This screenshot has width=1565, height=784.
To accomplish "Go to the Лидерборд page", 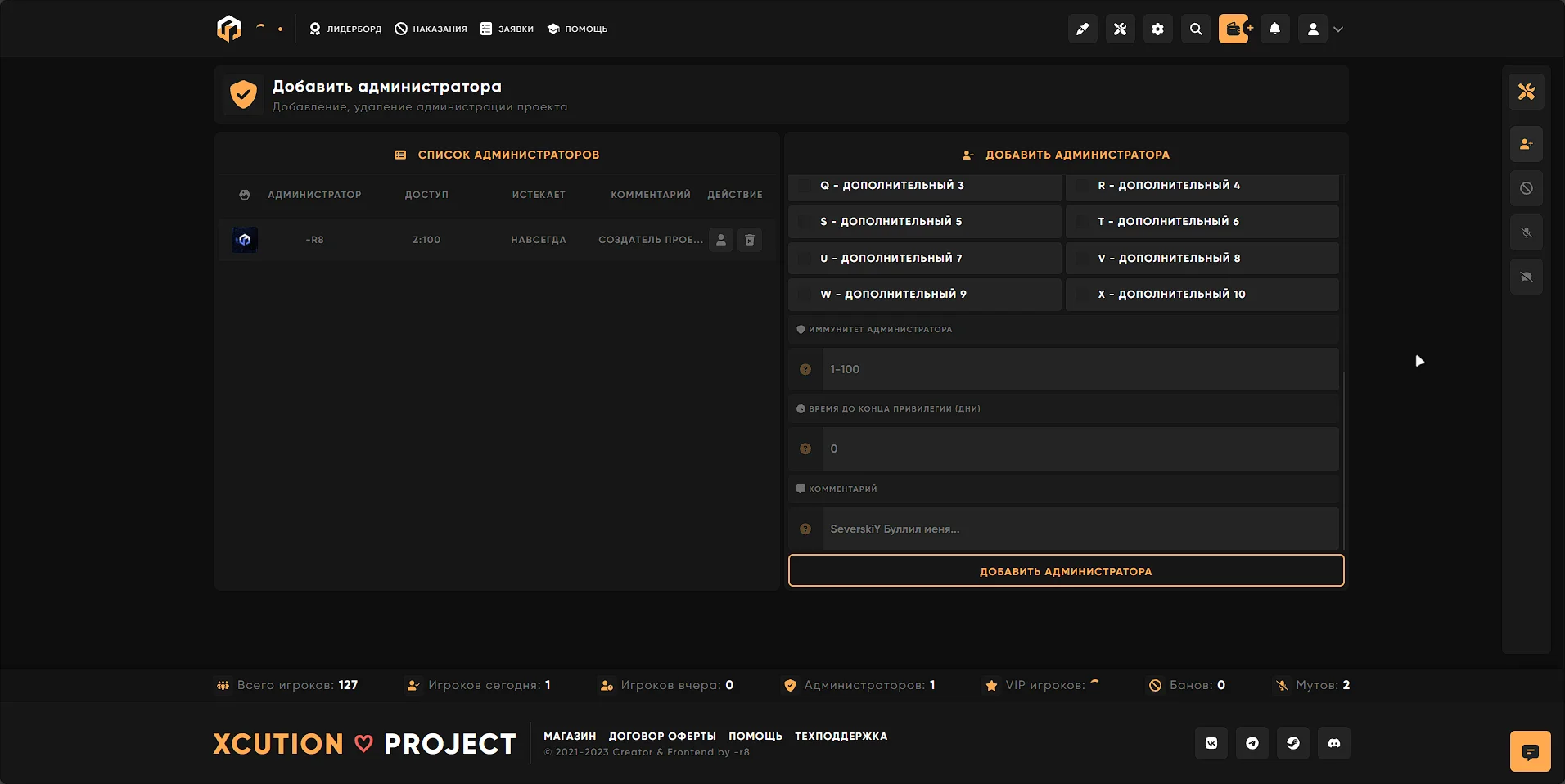I will click(345, 29).
